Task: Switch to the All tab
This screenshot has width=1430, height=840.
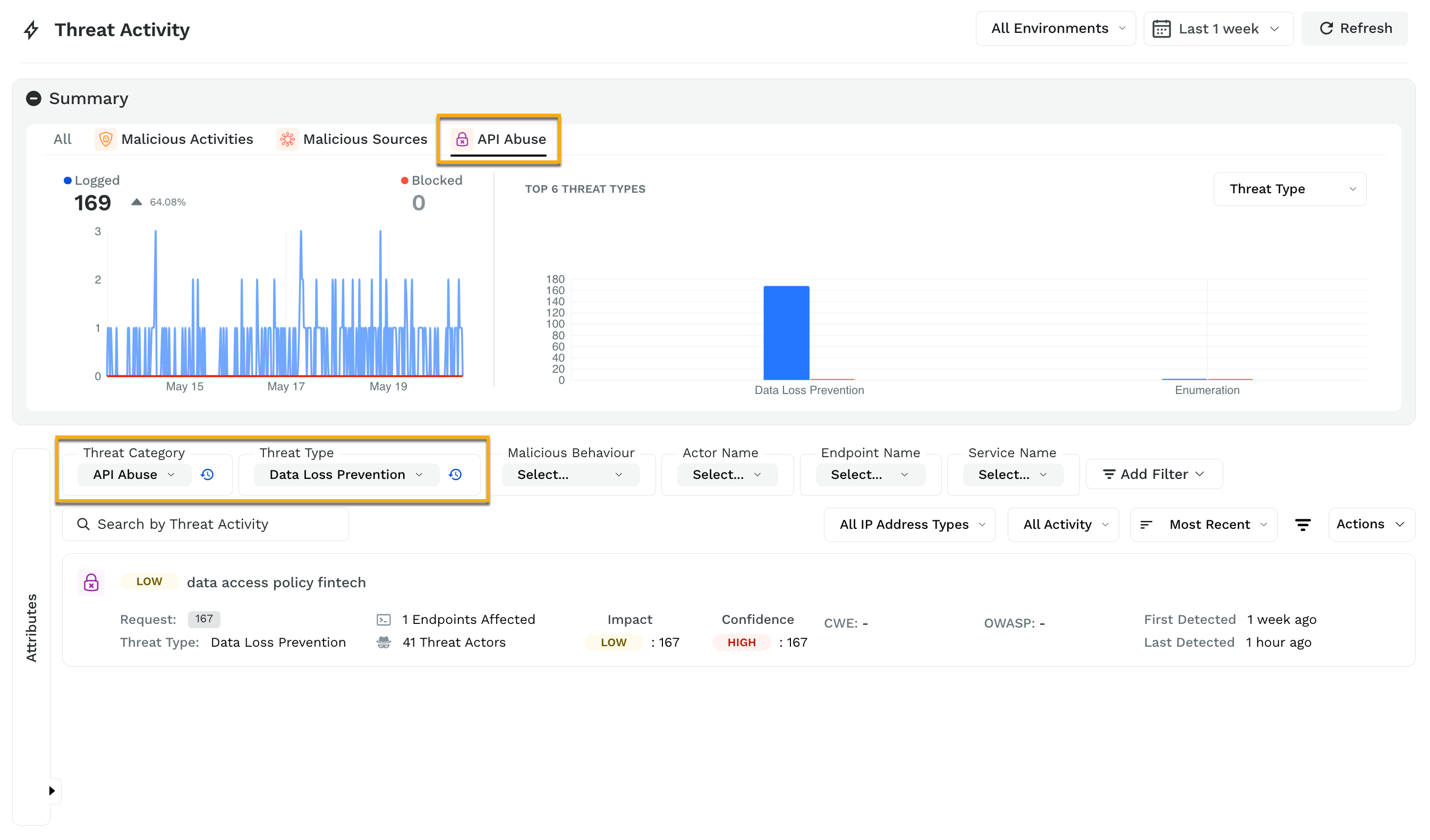Action: (63, 140)
